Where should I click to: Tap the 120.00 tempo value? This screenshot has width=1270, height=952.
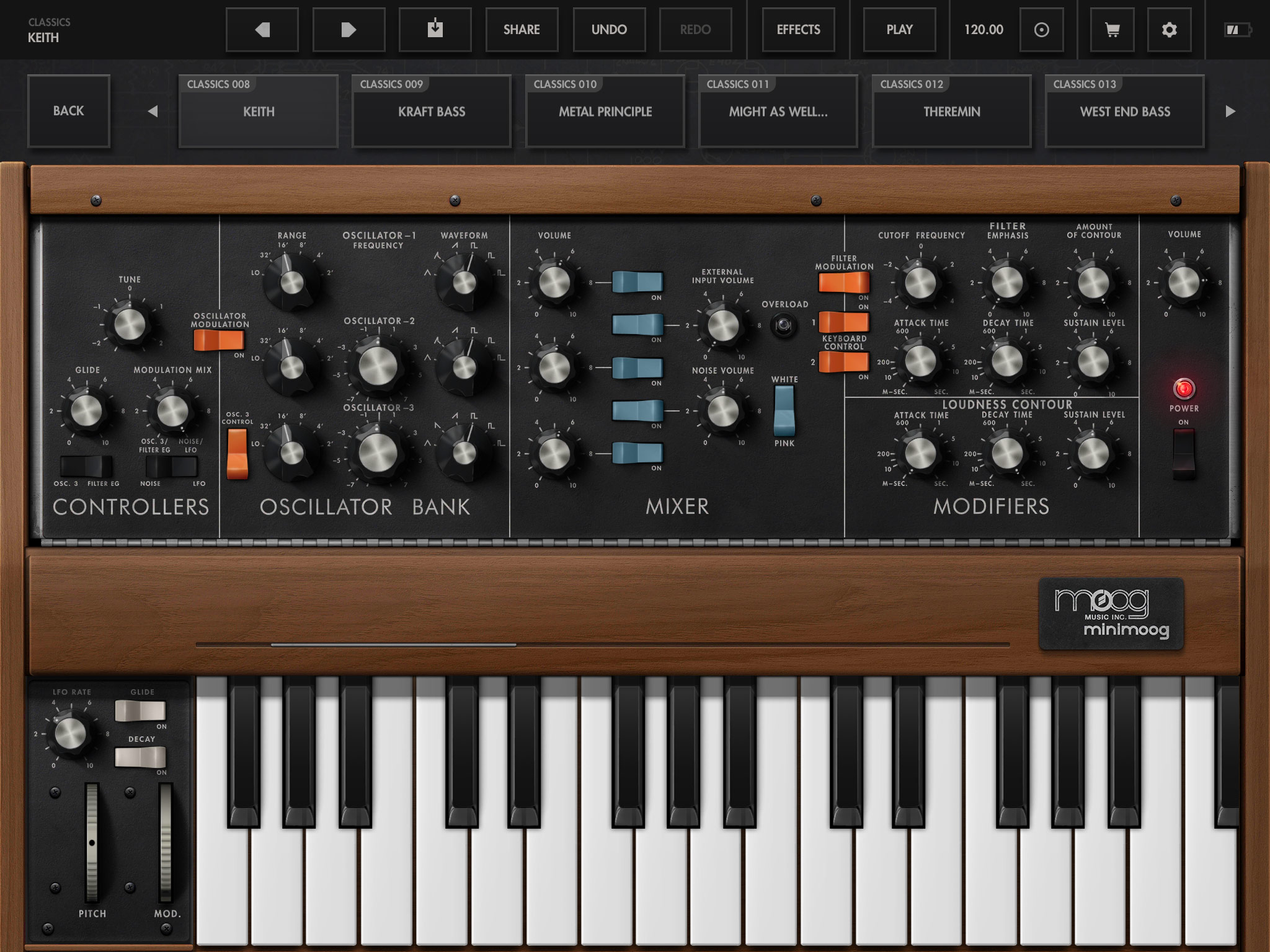[x=983, y=29]
